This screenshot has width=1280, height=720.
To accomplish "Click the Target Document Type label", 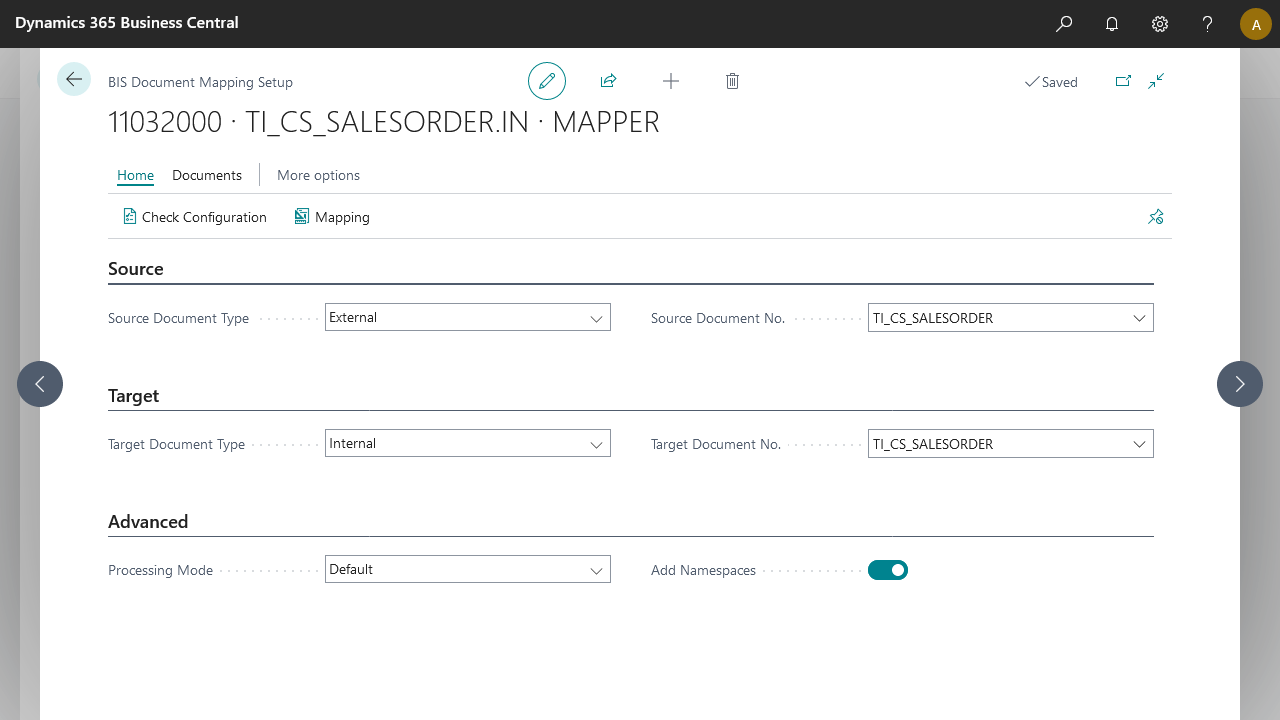I will pyautogui.click(x=177, y=444).
